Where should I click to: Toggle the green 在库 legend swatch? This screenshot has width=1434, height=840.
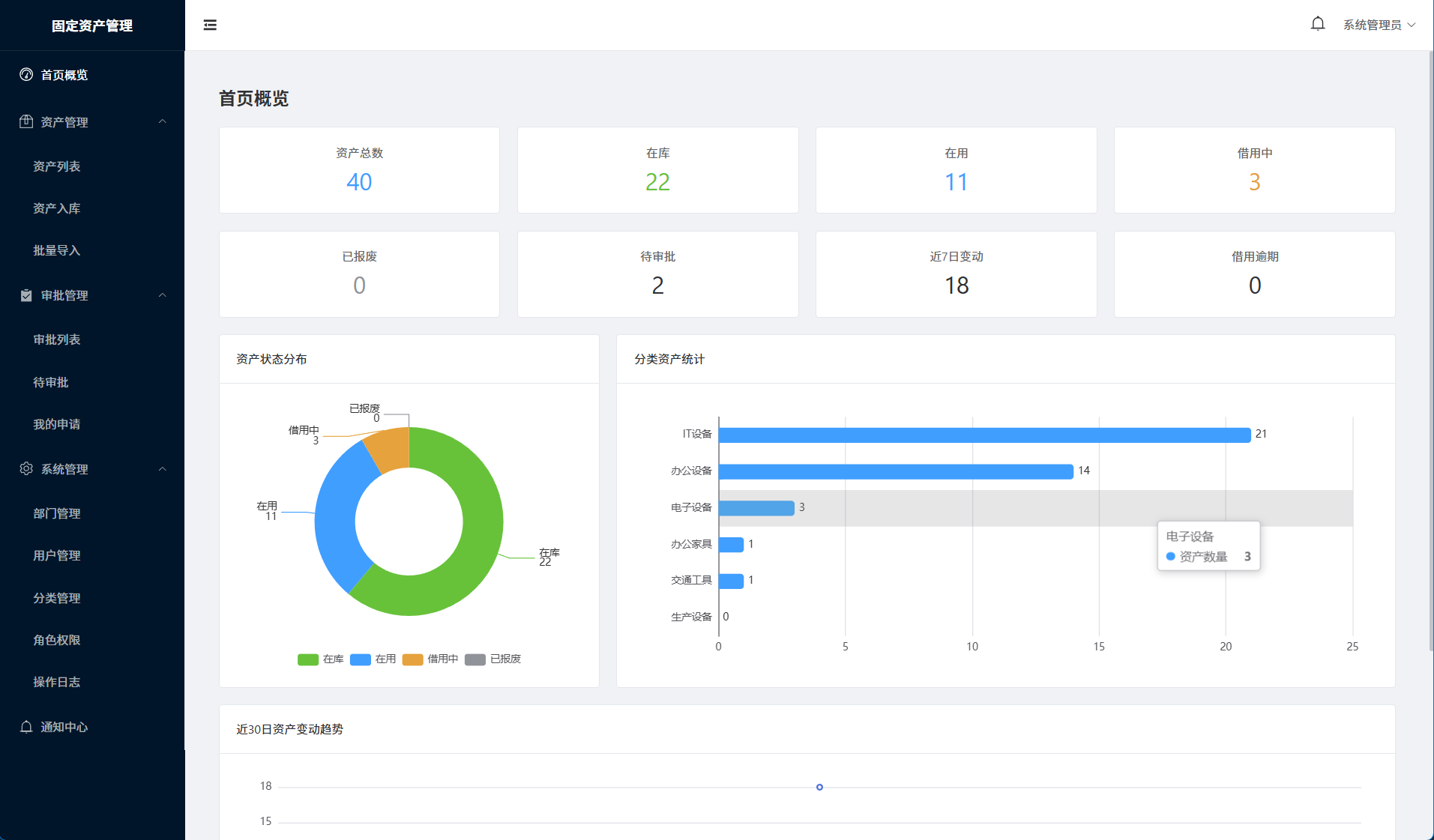tap(308, 659)
